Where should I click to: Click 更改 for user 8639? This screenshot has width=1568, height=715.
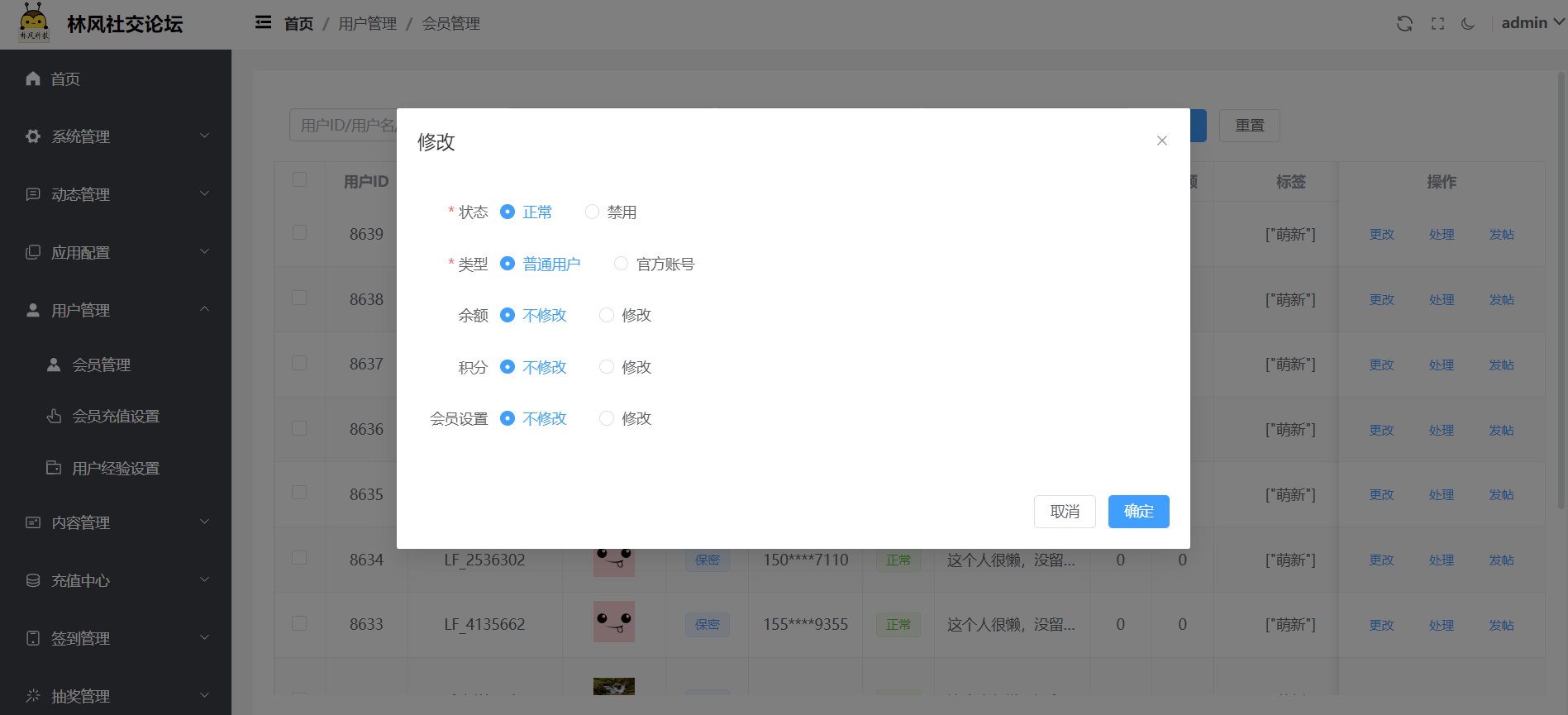pos(1381,235)
